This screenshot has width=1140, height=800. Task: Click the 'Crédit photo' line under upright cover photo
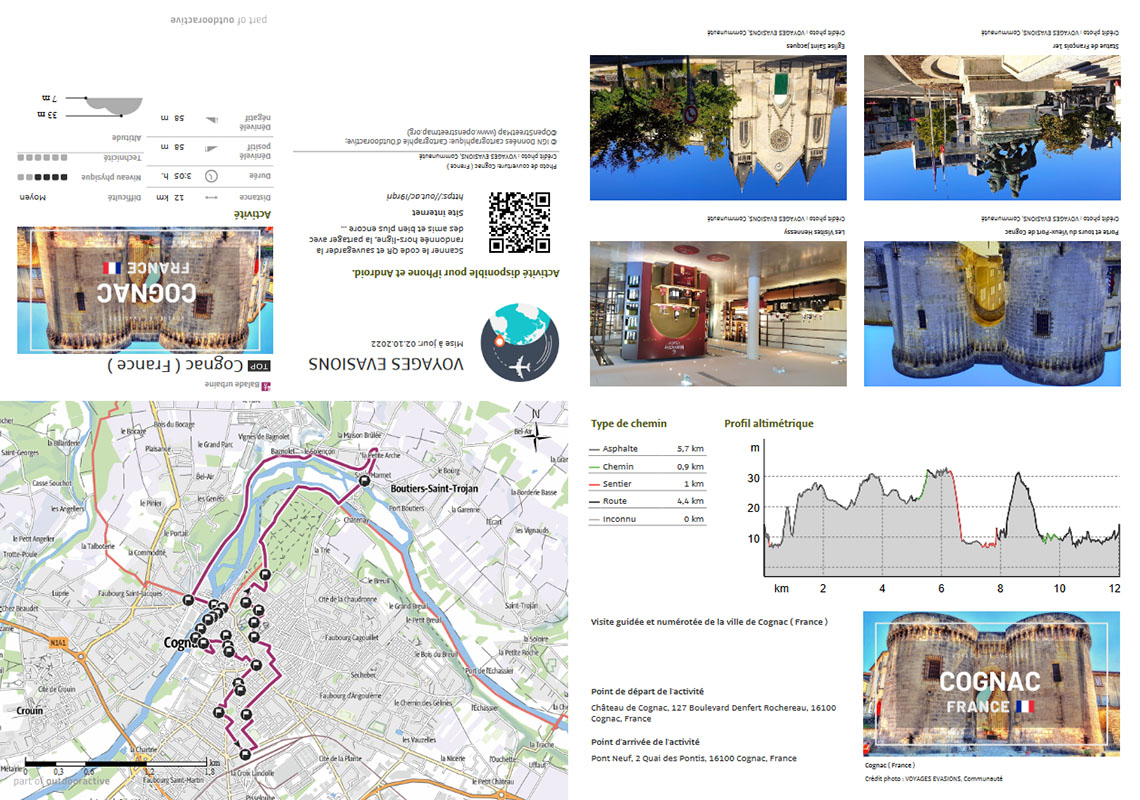coord(934,778)
